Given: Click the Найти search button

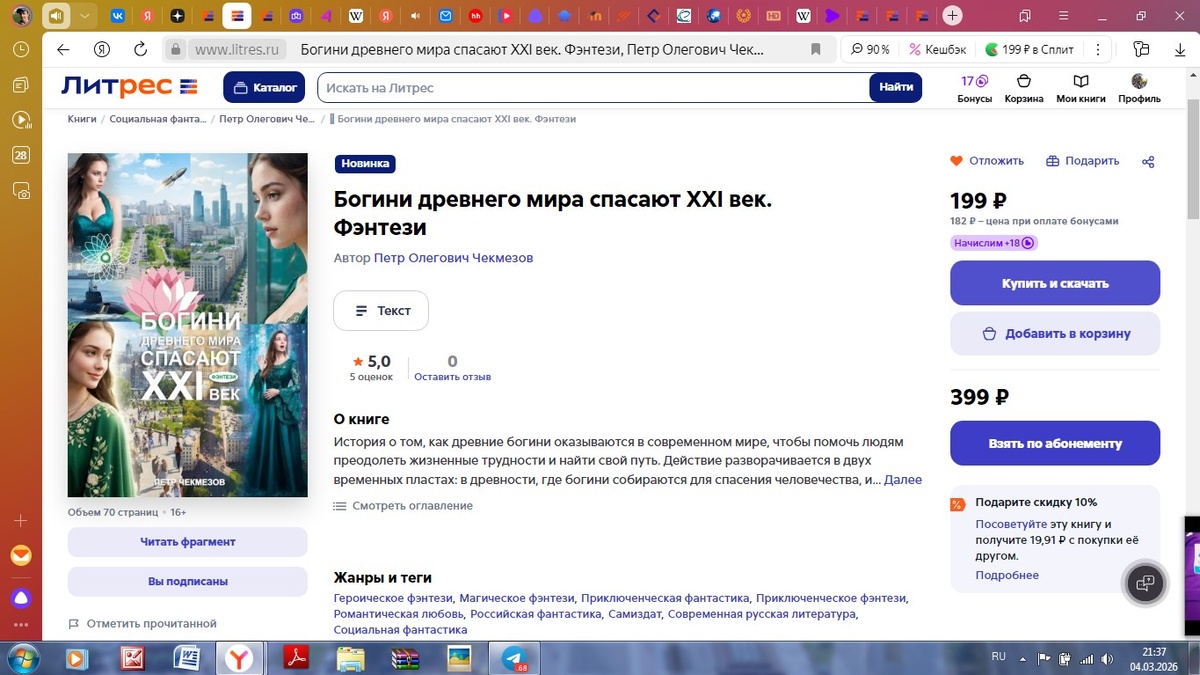Looking at the screenshot, I should 896,87.
